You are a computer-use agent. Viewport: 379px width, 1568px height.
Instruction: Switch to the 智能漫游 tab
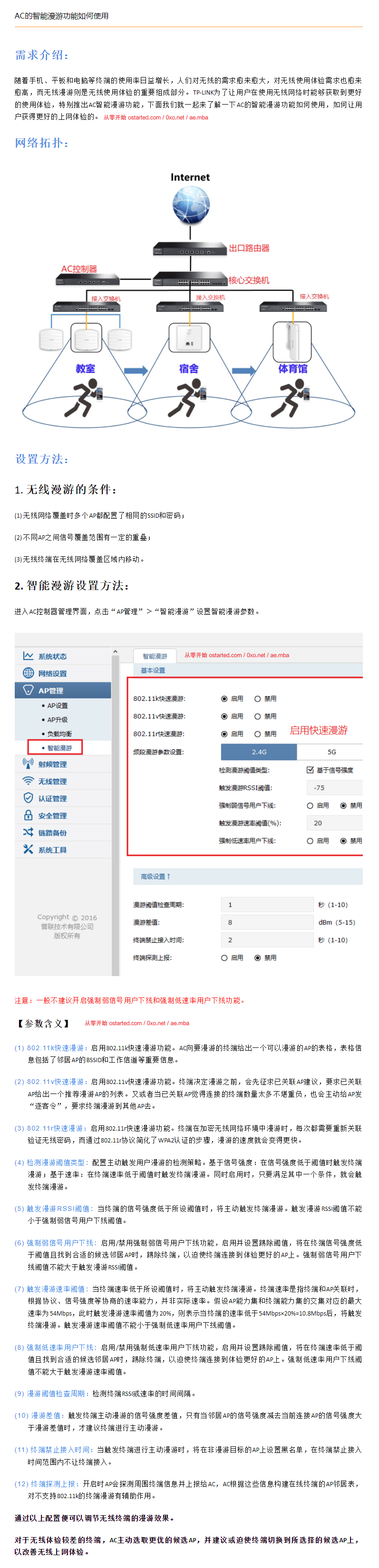155,656
